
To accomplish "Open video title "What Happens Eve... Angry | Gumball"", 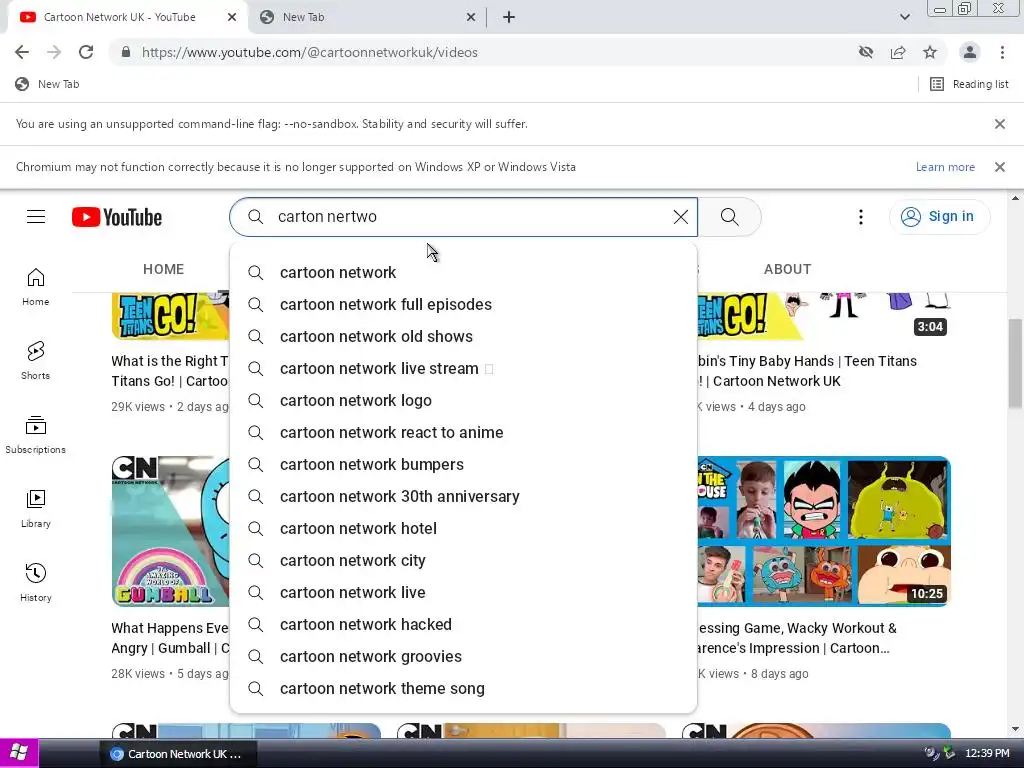I will coord(170,638).
